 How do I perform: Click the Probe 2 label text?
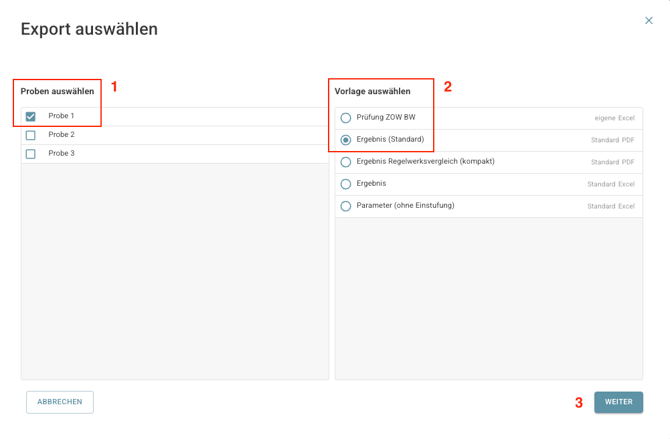pos(61,135)
